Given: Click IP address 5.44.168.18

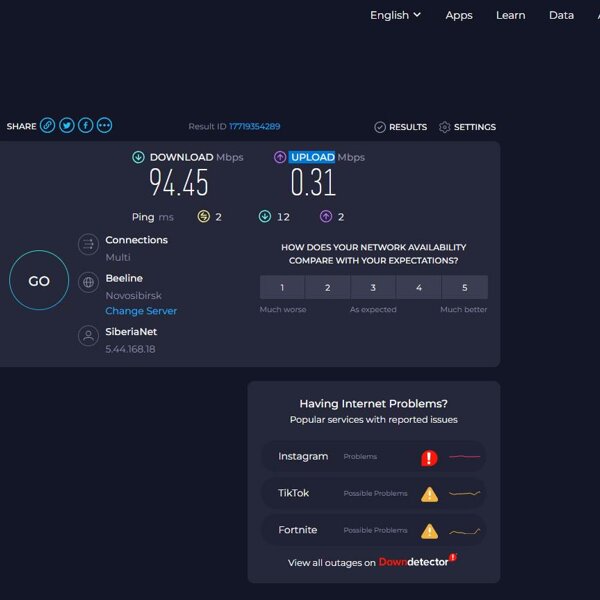Looking at the screenshot, I should pyautogui.click(x=130, y=349).
